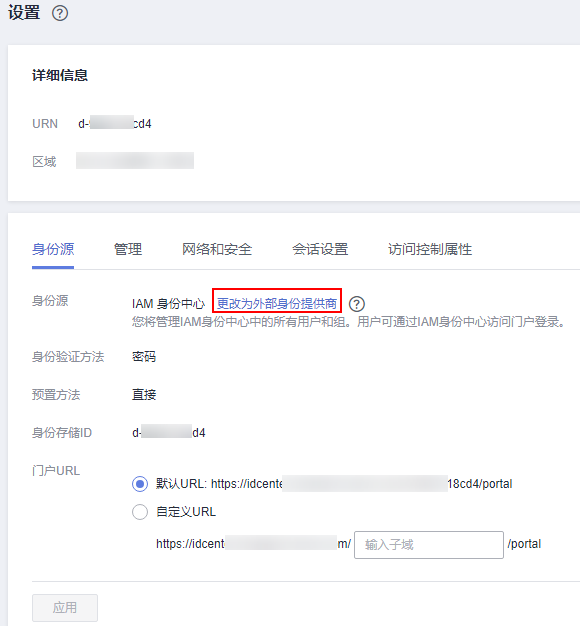
Task: Click the 预置方法 label
Action: [56, 394]
